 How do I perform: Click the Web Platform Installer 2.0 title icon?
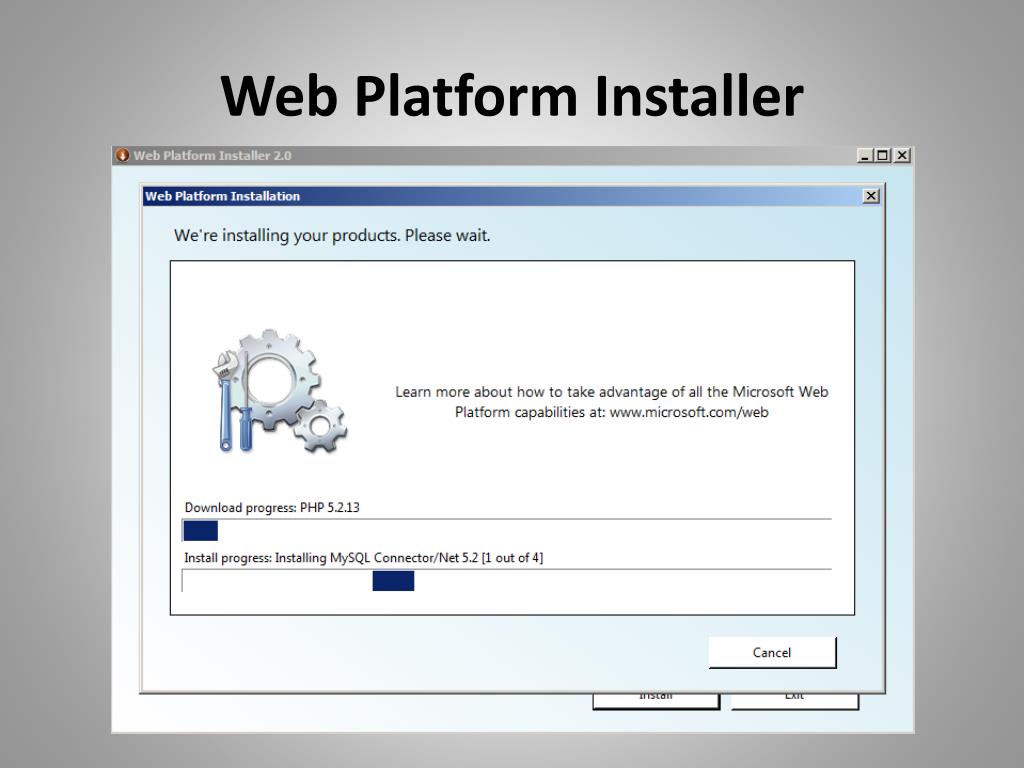(x=123, y=155)
